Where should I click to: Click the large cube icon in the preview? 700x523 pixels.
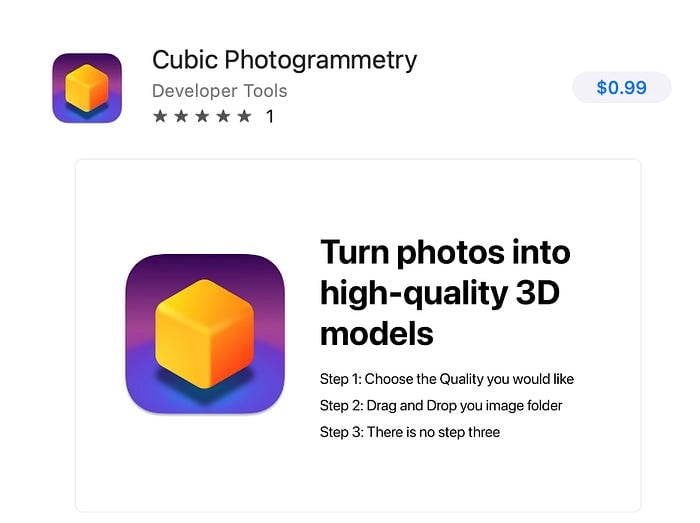pos(205,334)
